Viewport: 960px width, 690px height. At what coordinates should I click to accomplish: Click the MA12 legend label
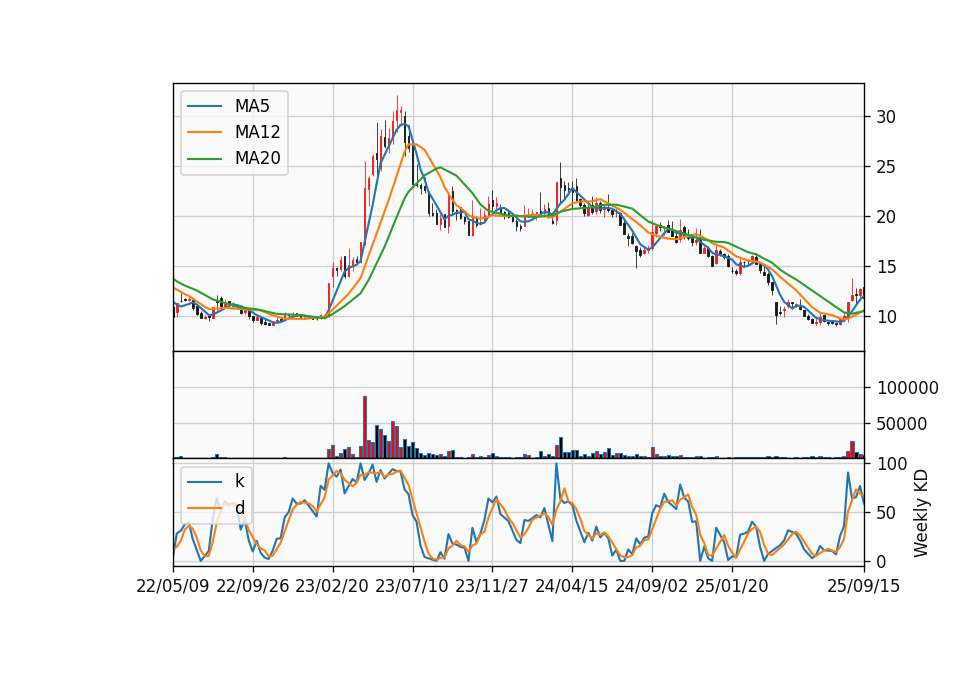click(x=258, y=132)
